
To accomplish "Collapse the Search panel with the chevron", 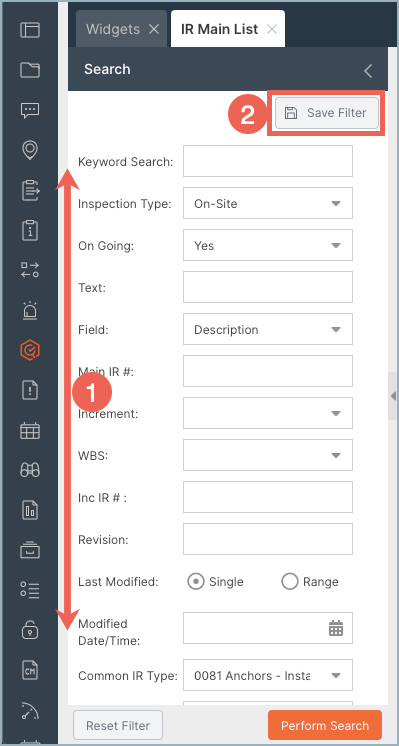I will (368, 70).
